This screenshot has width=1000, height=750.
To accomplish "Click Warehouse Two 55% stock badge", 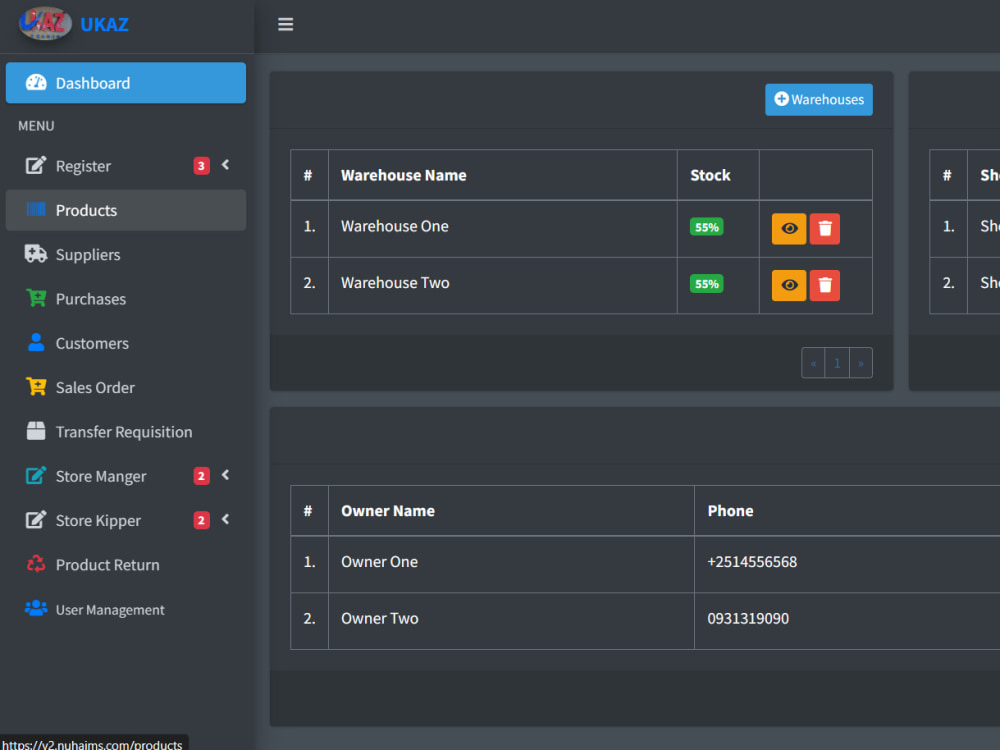I will tap(707, 284).
